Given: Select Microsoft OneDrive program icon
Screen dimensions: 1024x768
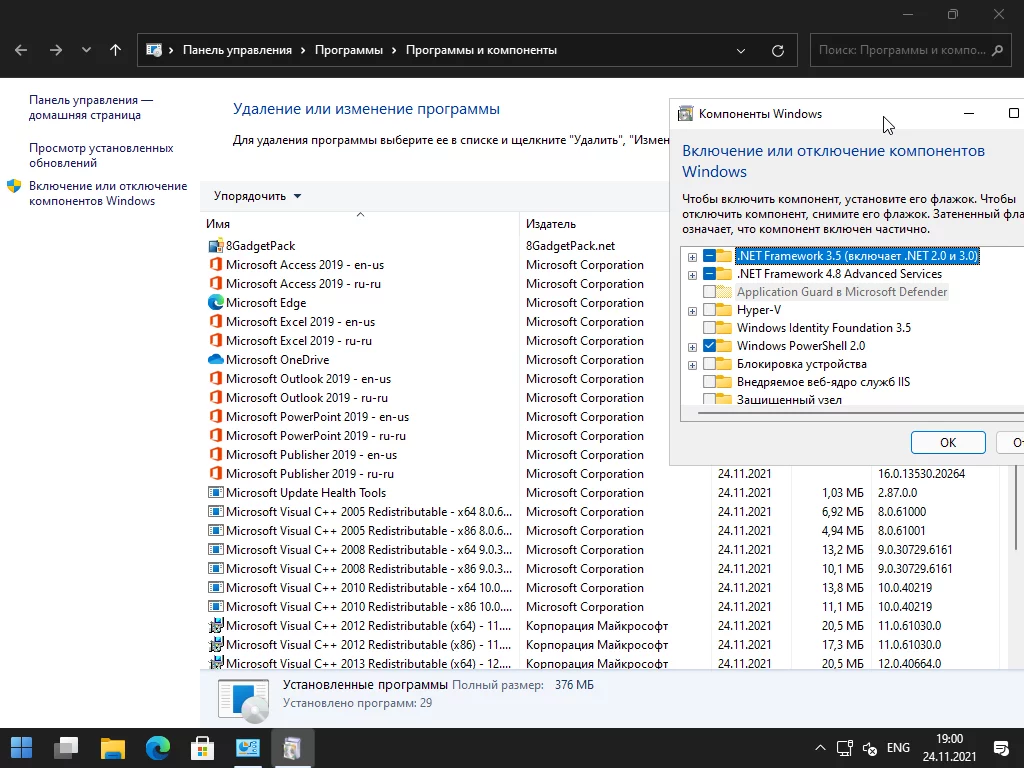Looking at the screenshot, I should (x=216, y=360).
